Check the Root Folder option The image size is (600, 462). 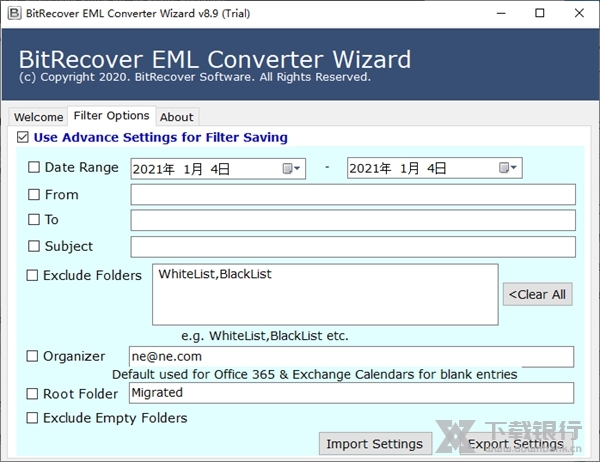(32, 393)
